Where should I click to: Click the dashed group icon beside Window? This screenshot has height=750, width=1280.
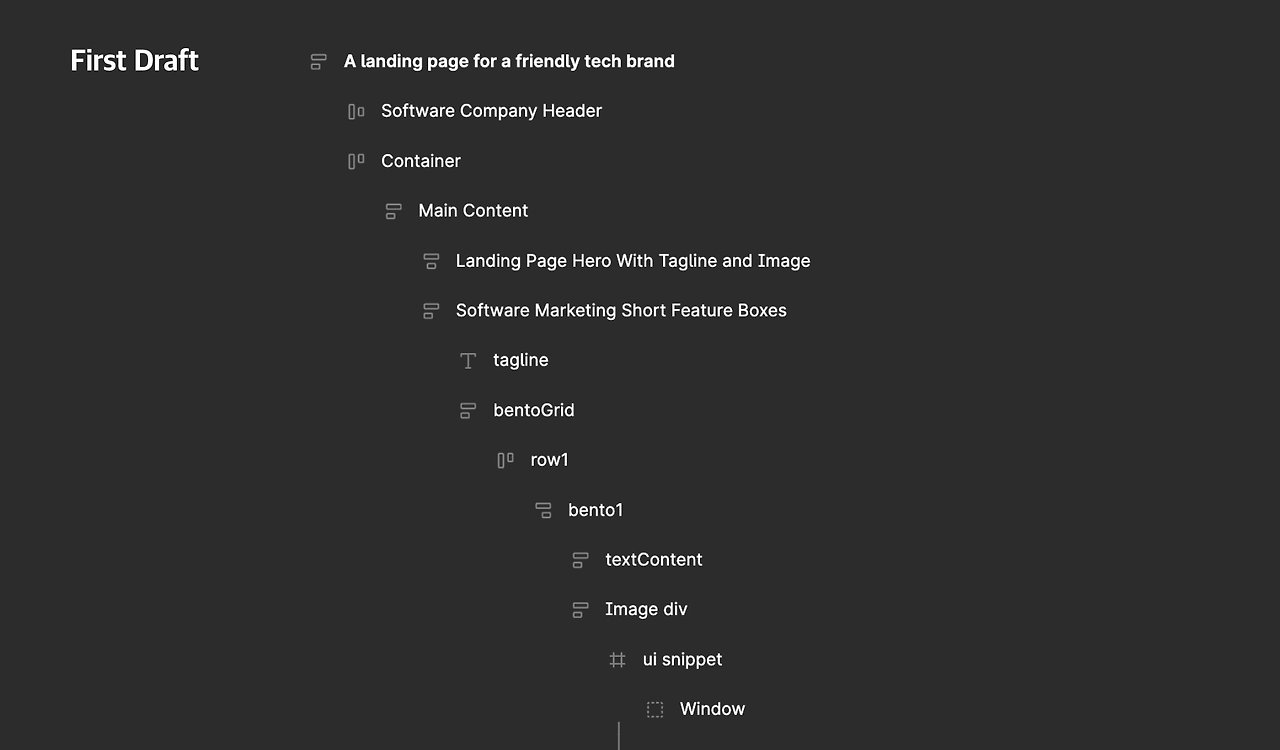[x=655, y=710]
